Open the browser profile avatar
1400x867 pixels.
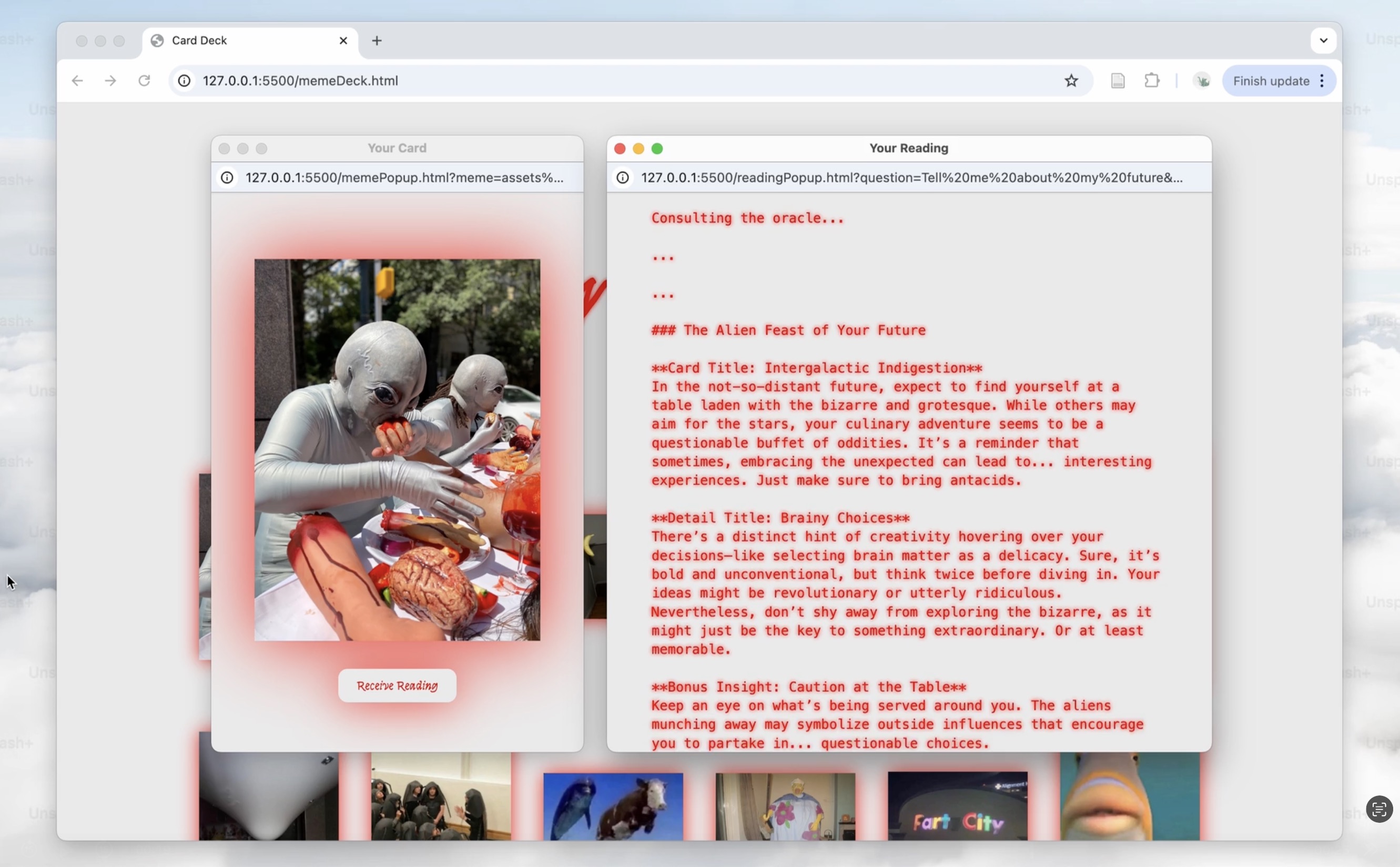coord(1202,81)
